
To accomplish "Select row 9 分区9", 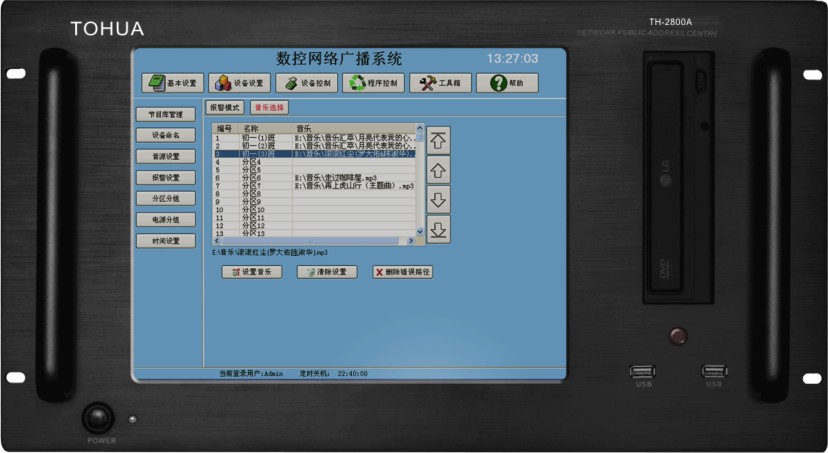I will coord(314,202).
